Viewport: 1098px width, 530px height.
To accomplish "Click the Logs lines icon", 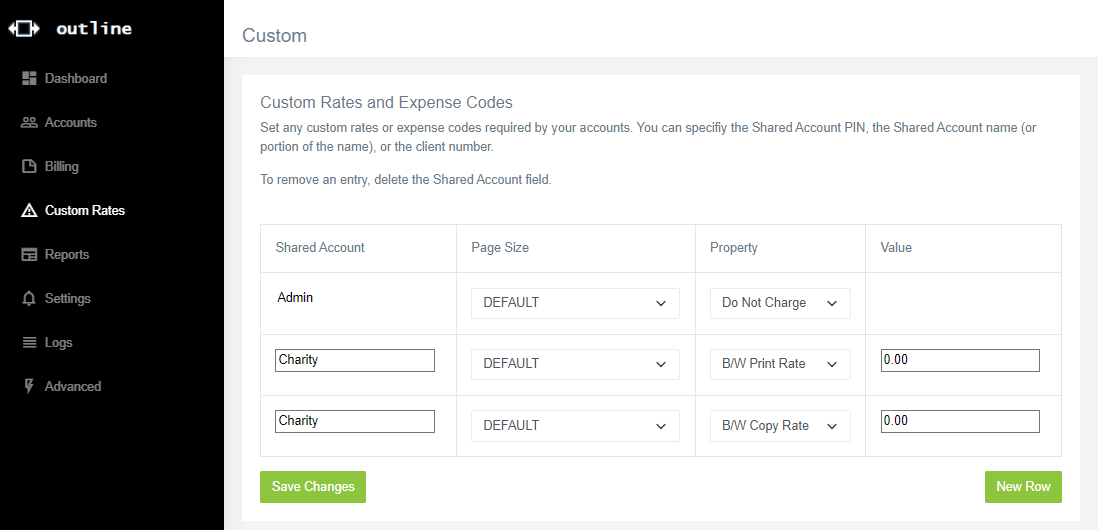I will (x=29, y=342).
